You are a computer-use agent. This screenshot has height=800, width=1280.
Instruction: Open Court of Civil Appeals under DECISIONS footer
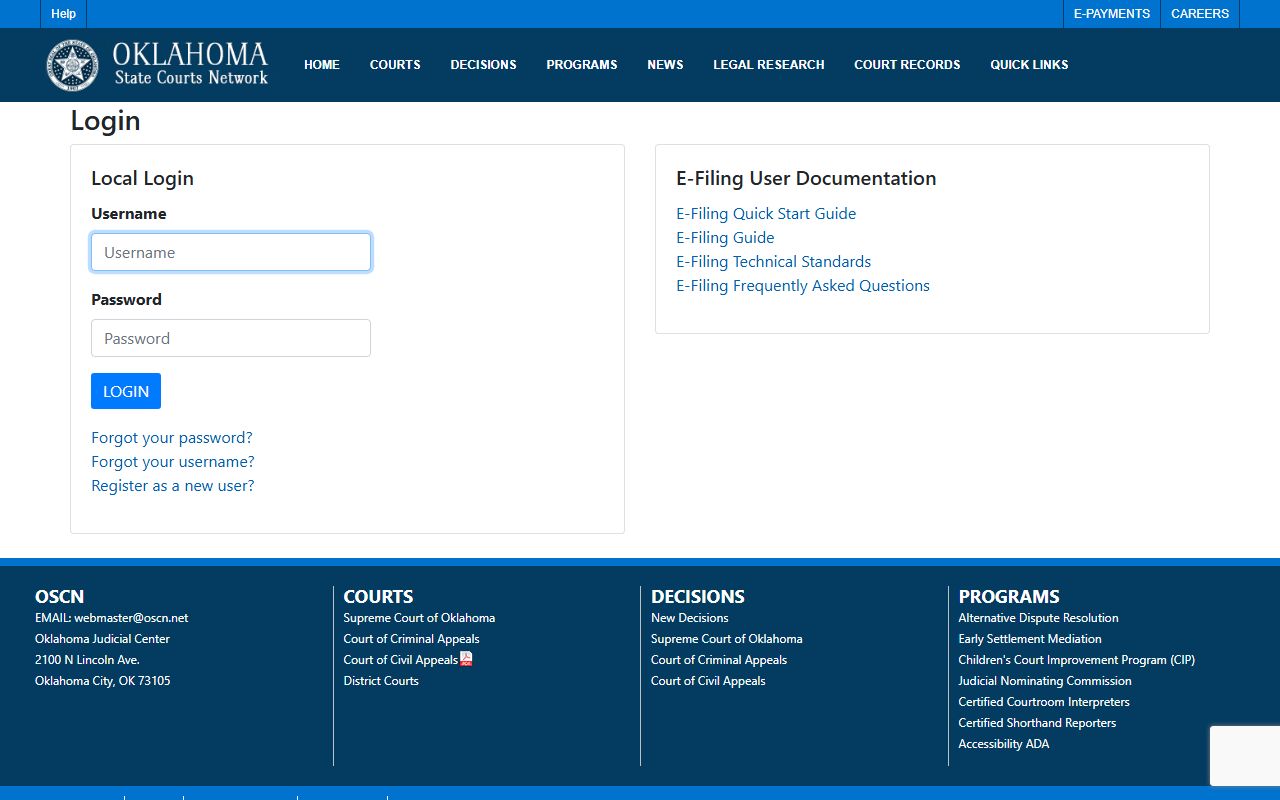pyautogui.click(x=708, y=681)
